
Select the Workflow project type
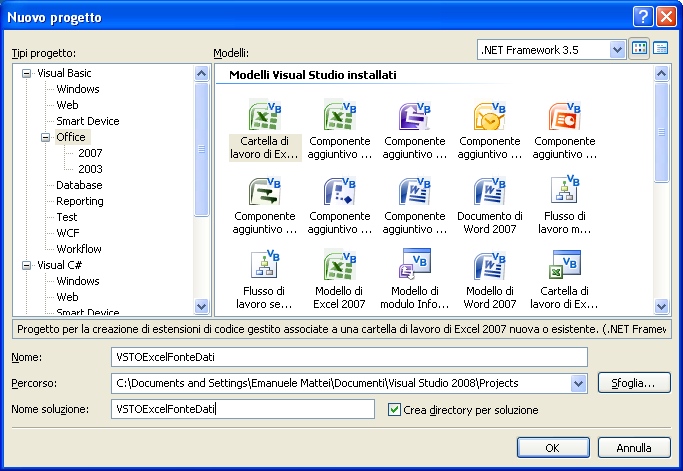point(79,249)
